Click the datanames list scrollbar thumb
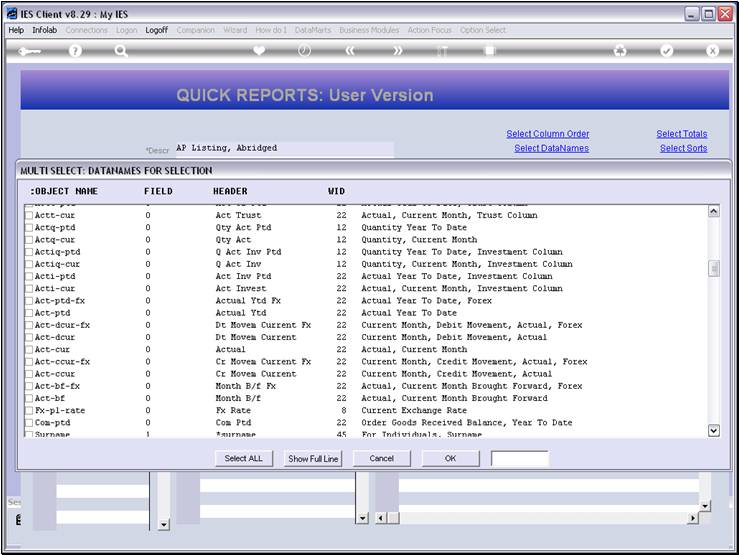The image size is (739, 555). pos(714,269)
